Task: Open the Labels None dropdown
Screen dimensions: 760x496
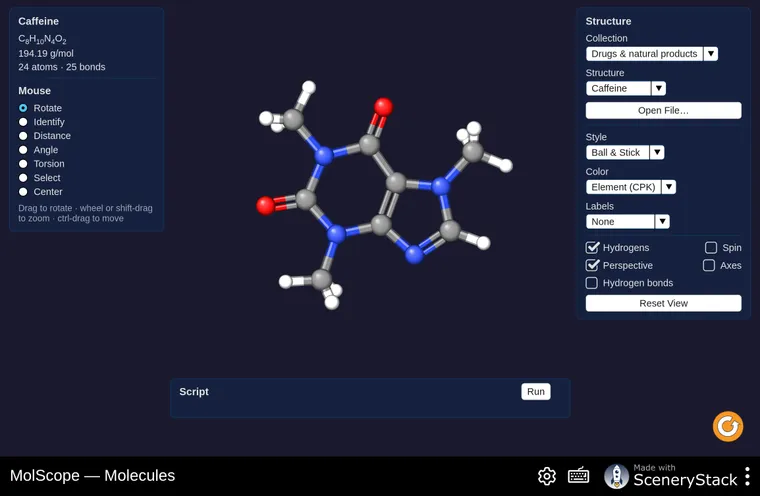Action: coord(628,222)
